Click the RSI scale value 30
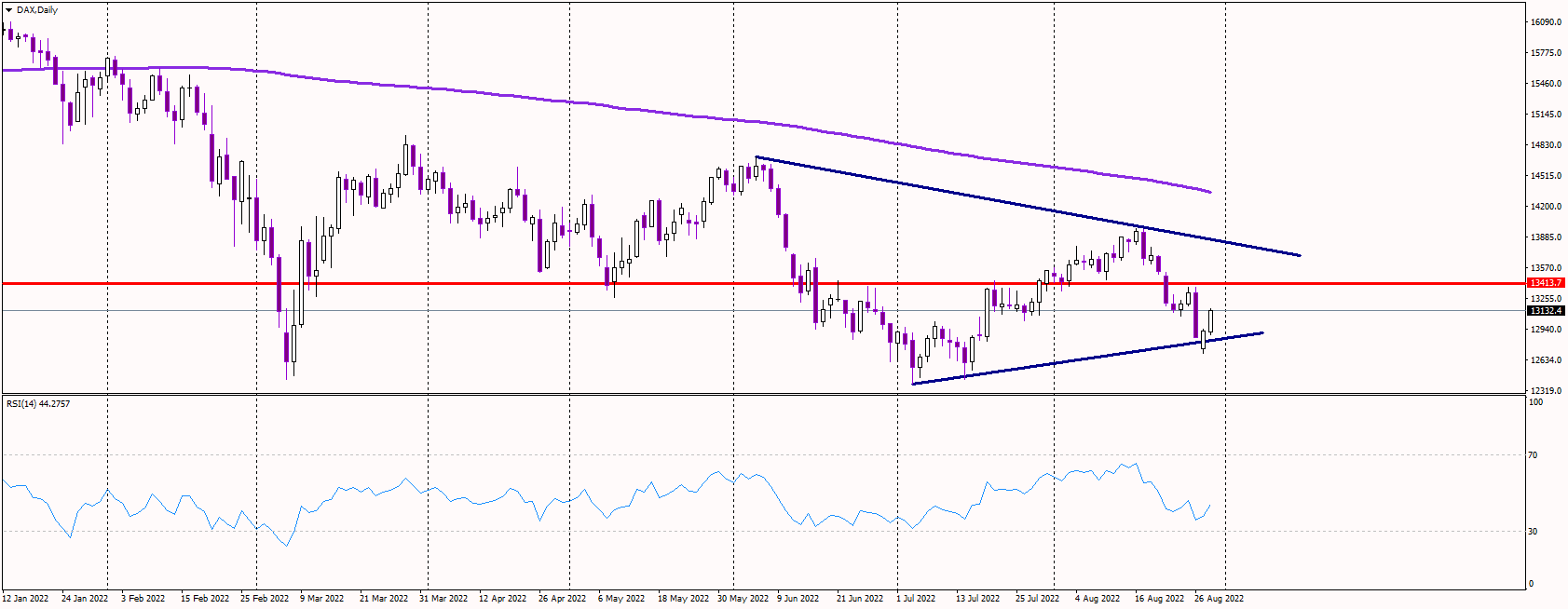This screenshot has width=1568, height=609. point(1534,532)
